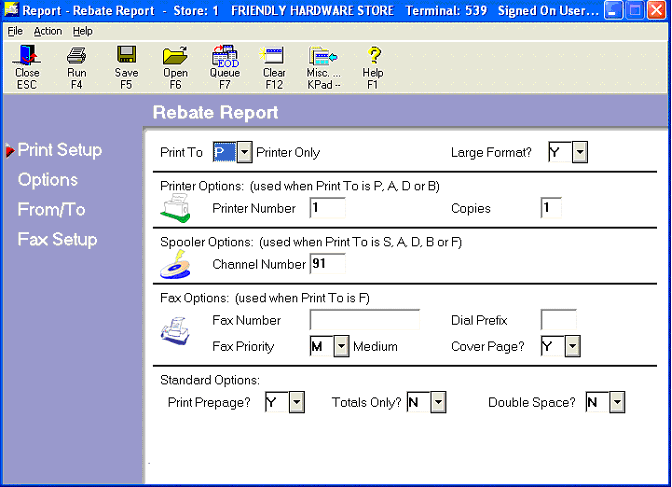Change the Print Prepage dropdown value
The image size is (672, 487).
296,402
